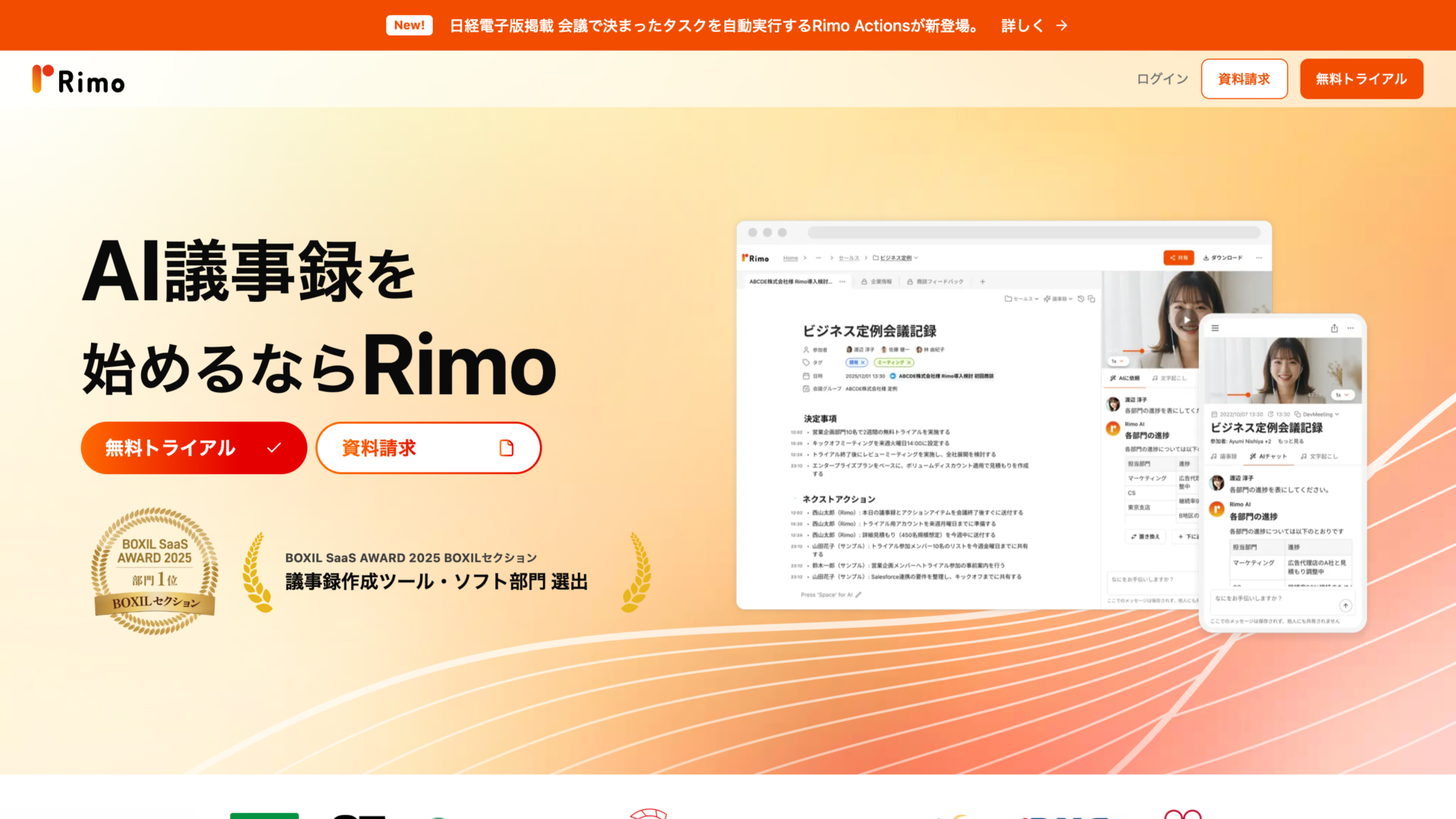Click the 渡辺 淳子 avatar in mobile chat
The width and height of the screenshot is (1456, 819).
[1216, 483]
